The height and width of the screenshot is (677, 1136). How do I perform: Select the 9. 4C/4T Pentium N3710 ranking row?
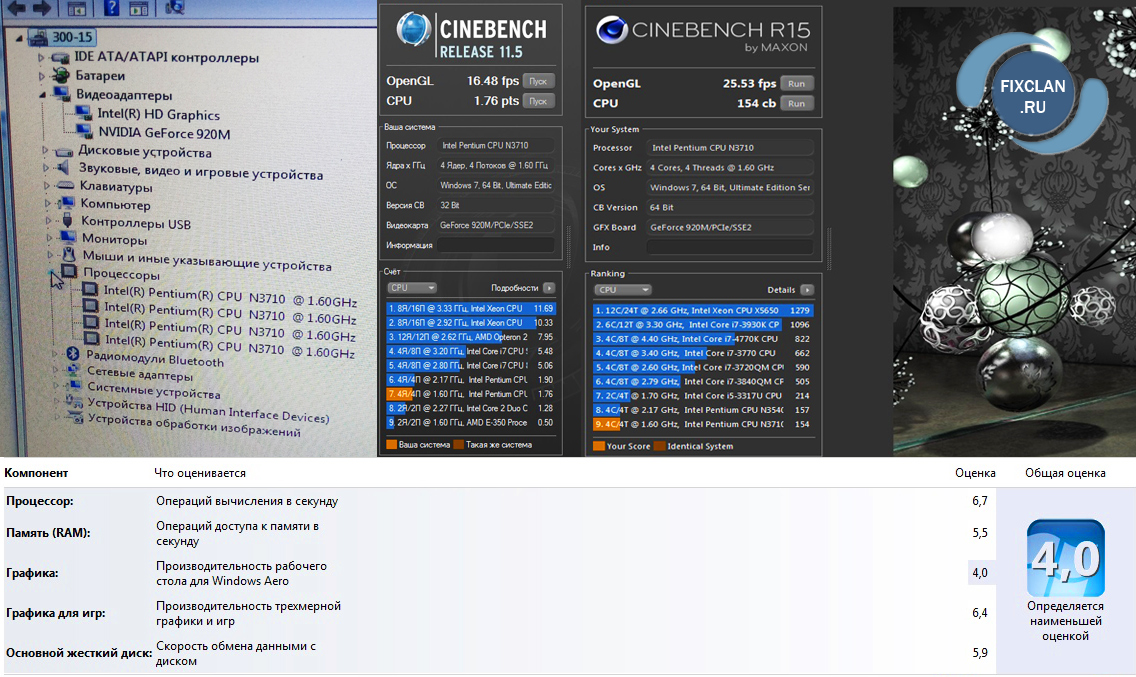click(703, 424)
